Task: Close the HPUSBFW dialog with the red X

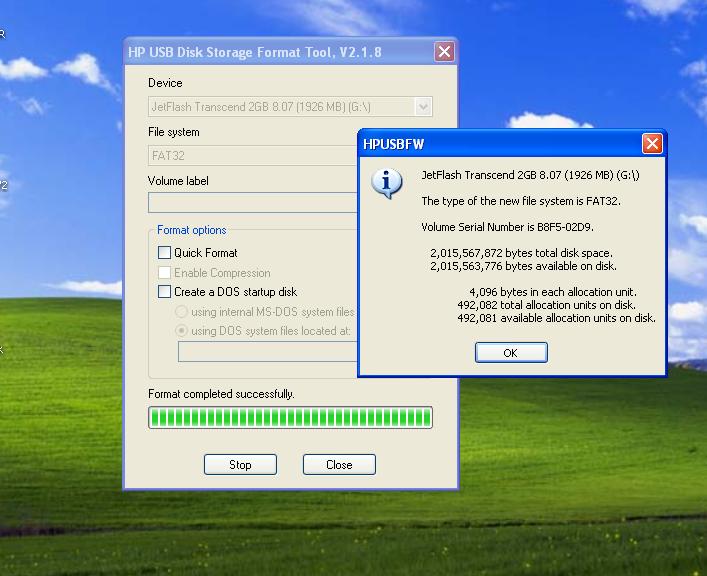Action: tap(652, 144)
